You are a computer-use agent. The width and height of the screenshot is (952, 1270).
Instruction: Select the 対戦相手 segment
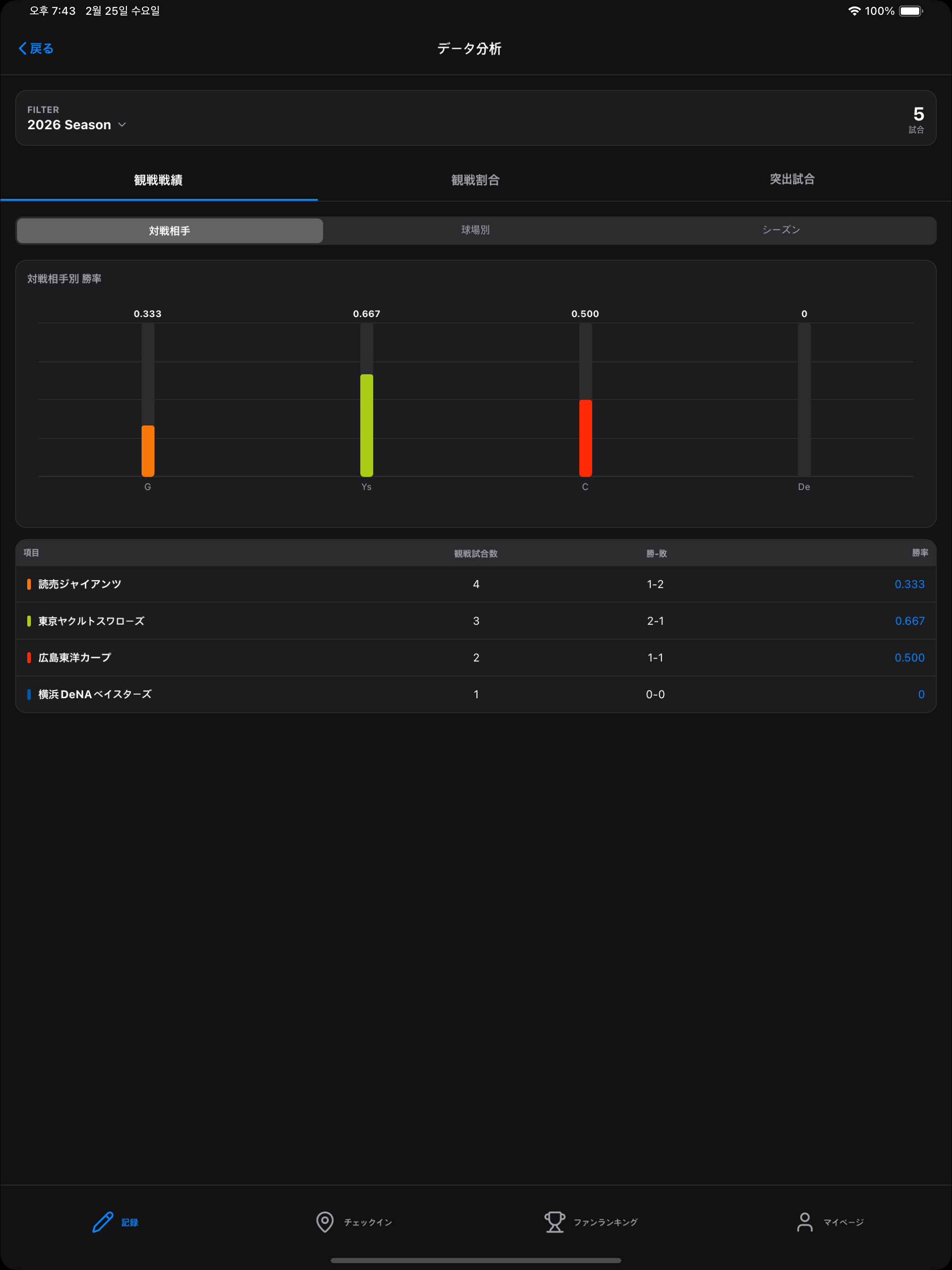(170, 231)
